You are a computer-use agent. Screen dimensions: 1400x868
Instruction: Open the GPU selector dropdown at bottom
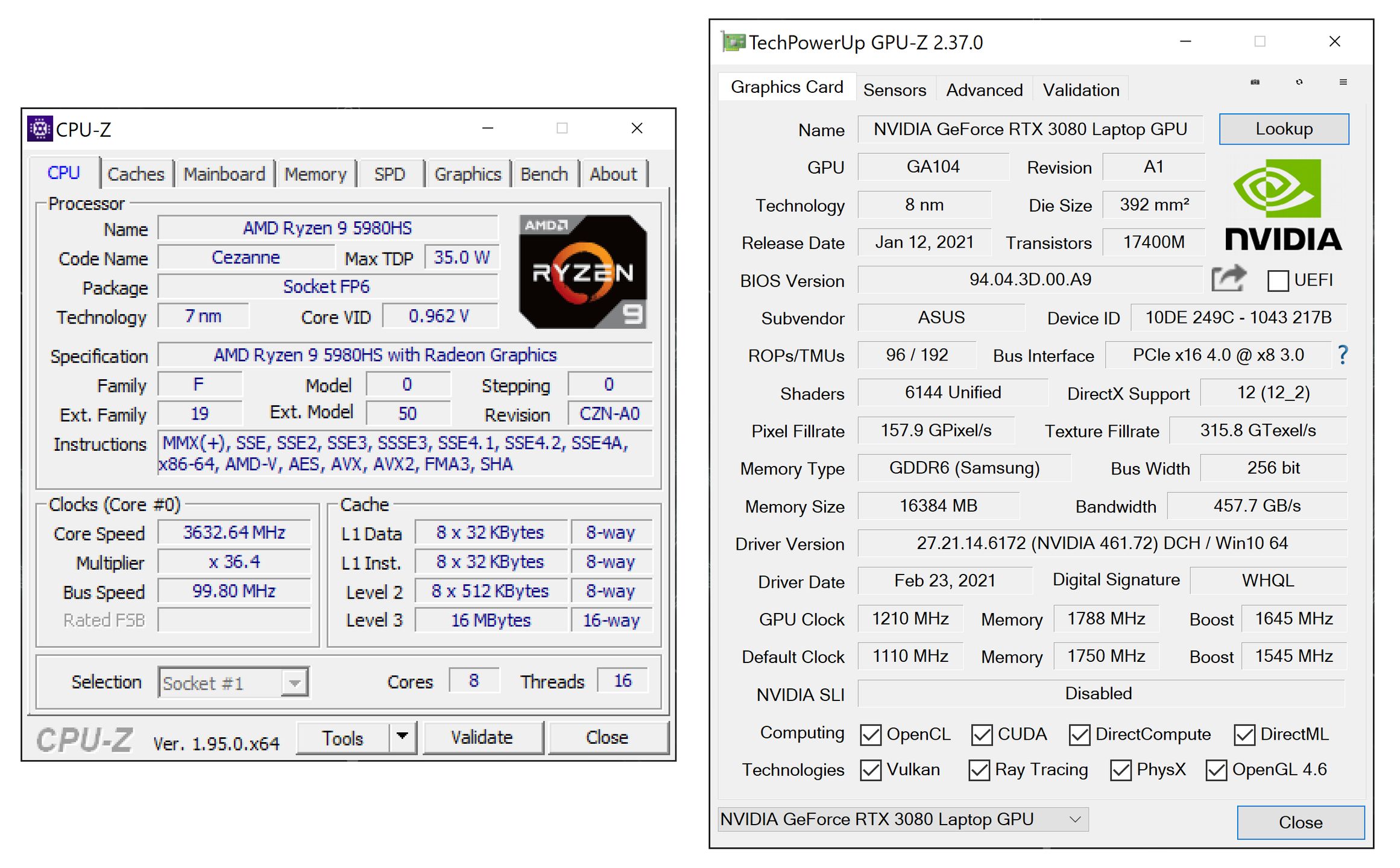tap(903, 819)
